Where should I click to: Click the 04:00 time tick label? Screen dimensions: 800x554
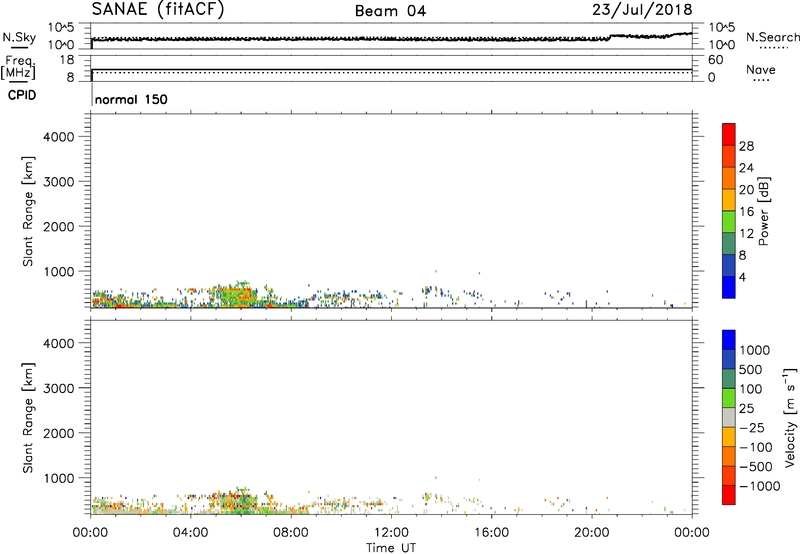click(190, 533)
